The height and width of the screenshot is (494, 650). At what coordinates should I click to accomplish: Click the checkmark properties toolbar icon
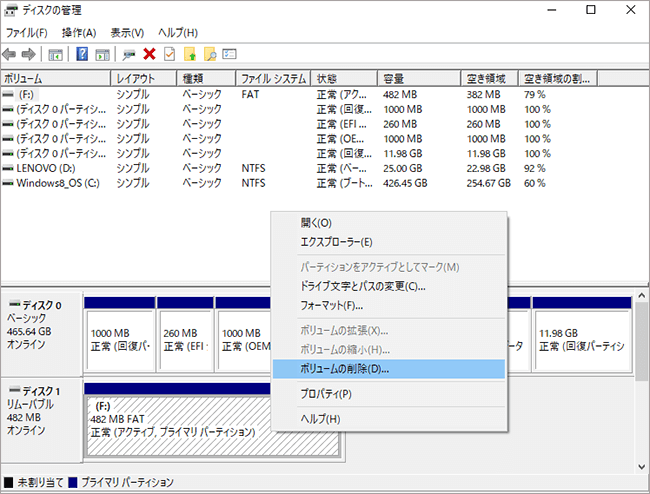(x=170, y=54)
